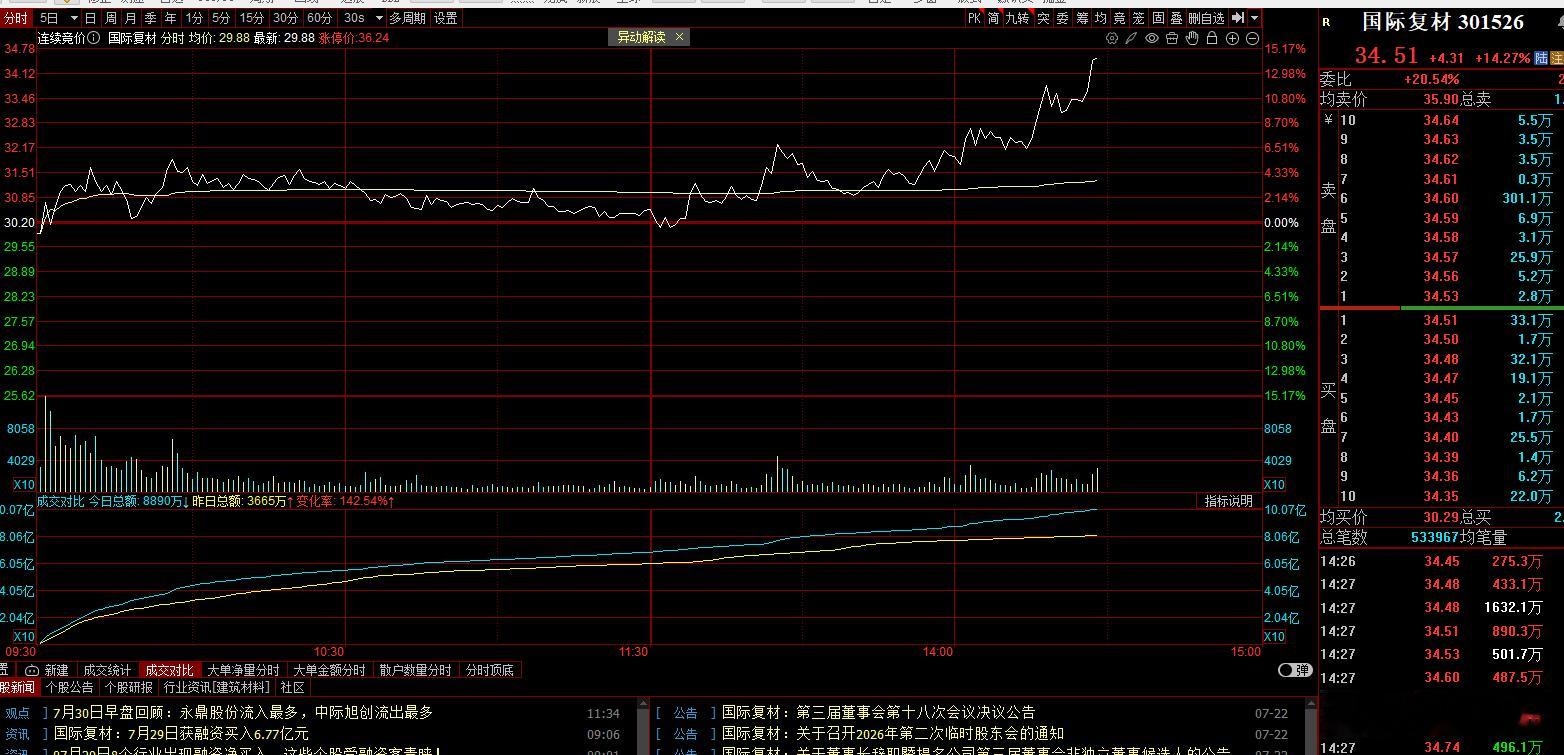This screenshot has width=1564, height=755.
Task: Click the toolbox icon on chart toolbar
Action: 1172,38
